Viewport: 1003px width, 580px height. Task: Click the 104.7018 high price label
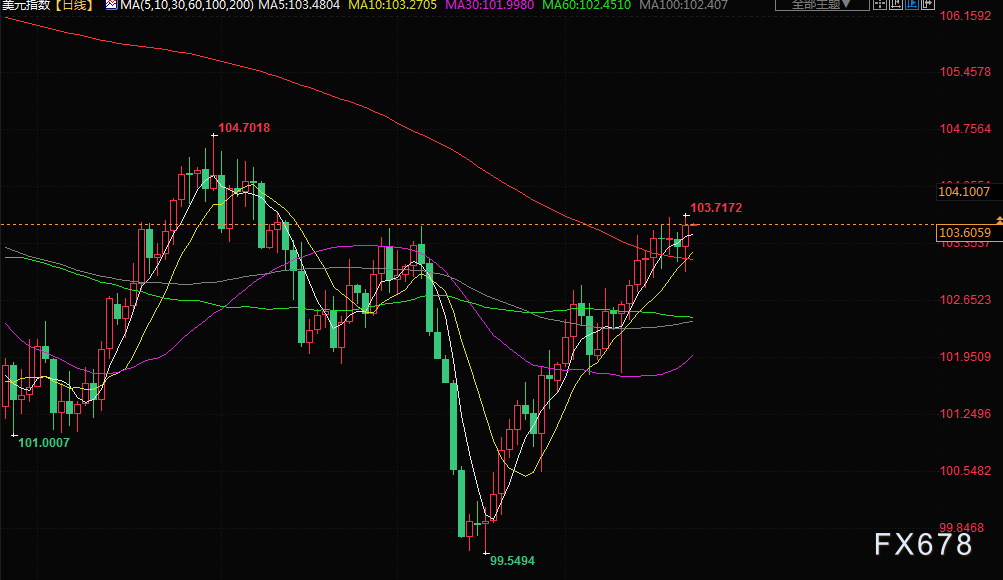click(244, 128)
